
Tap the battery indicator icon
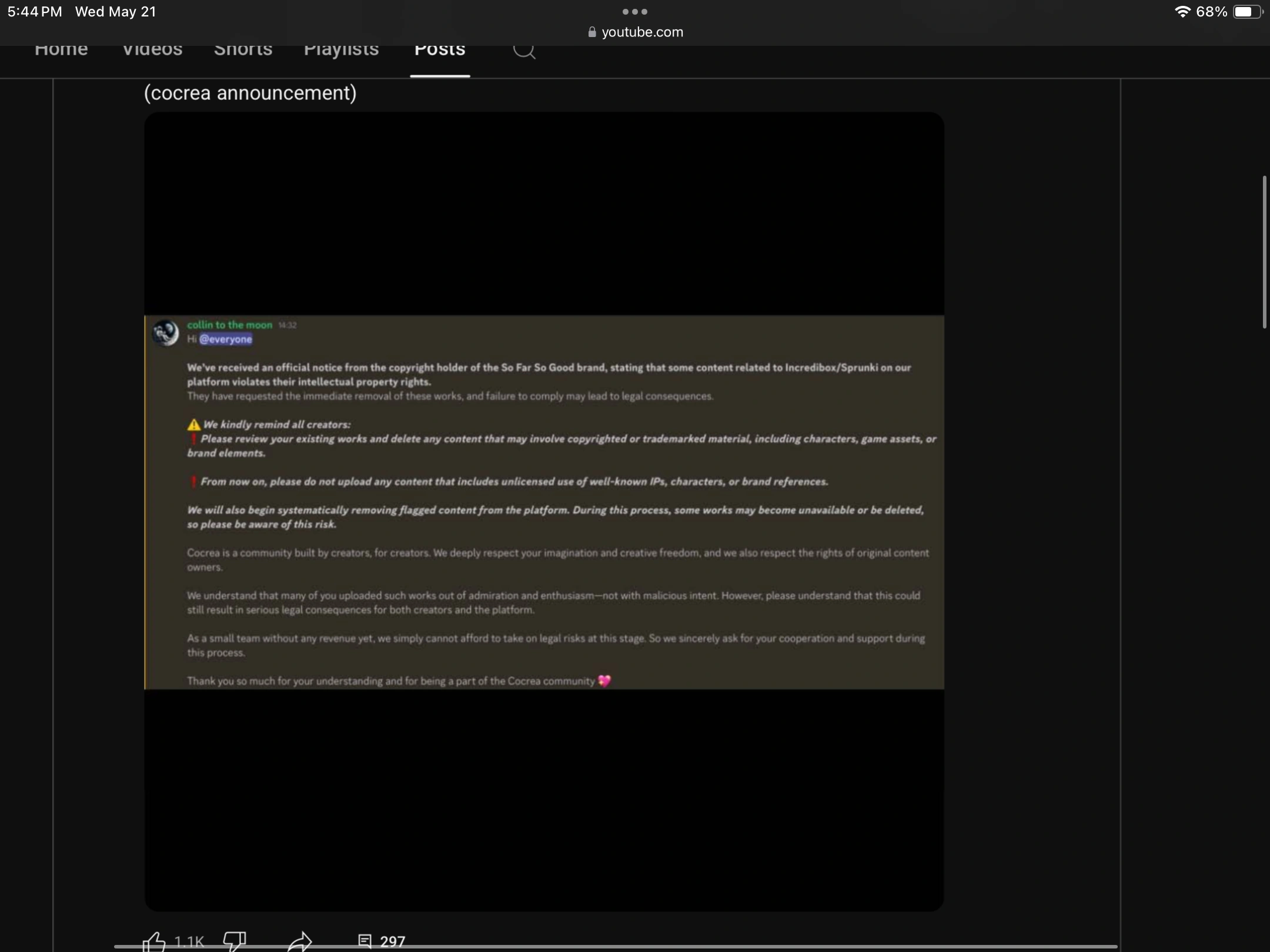coord(1248,12)
